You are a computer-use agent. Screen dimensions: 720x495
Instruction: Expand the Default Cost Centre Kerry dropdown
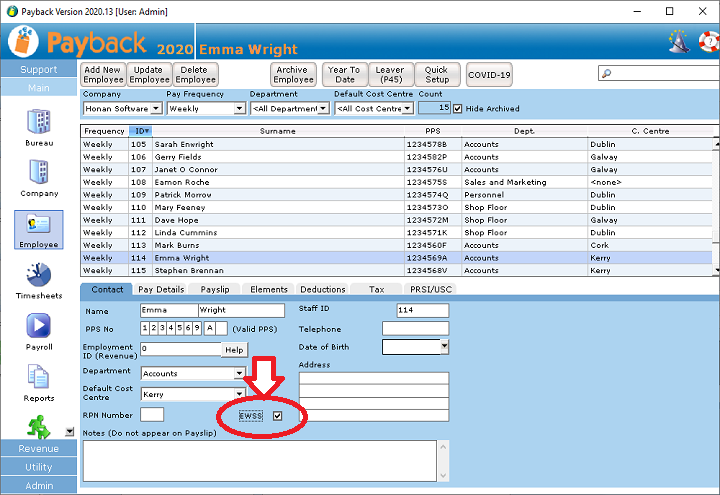coord(239,394)
